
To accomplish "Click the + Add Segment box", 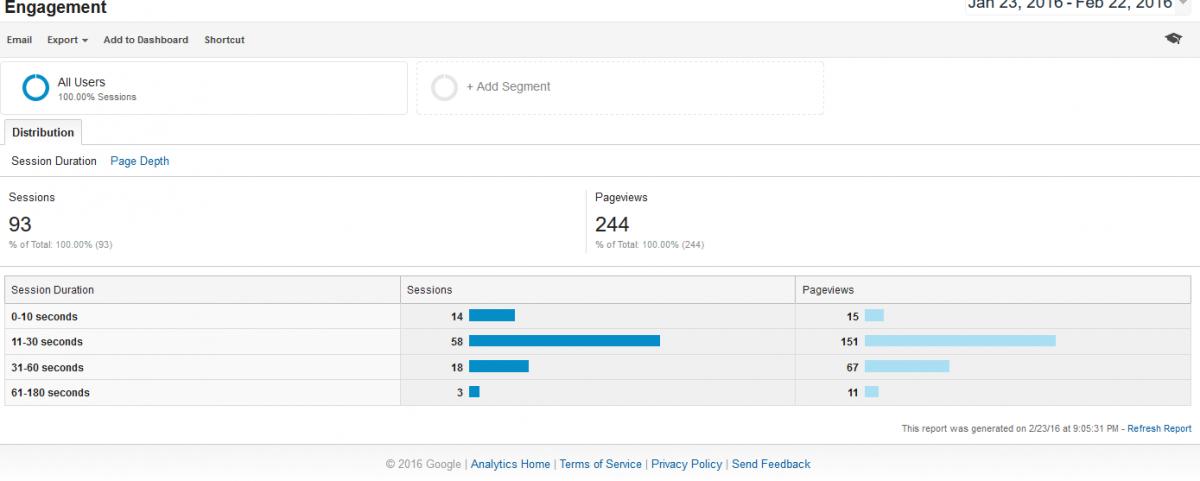I will pyautogui.click(x=620, y=88).
